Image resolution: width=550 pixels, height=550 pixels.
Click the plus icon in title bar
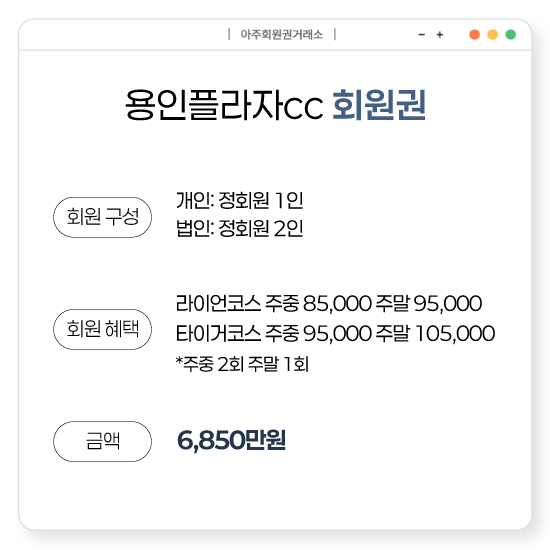pyautogui.click(x=440, y=35)
